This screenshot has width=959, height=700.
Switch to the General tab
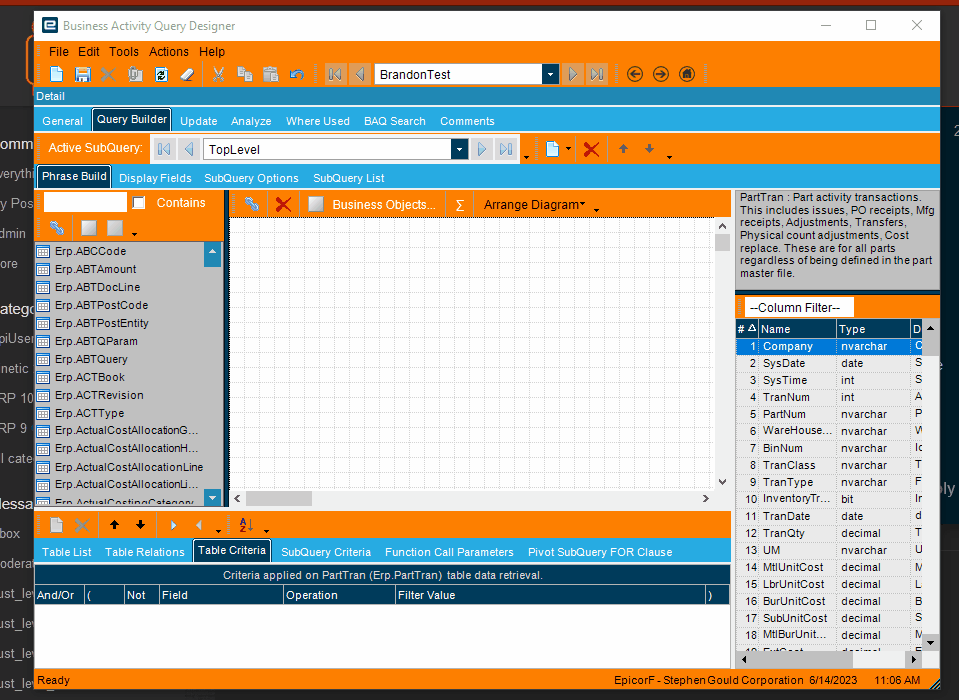[62, 121]
